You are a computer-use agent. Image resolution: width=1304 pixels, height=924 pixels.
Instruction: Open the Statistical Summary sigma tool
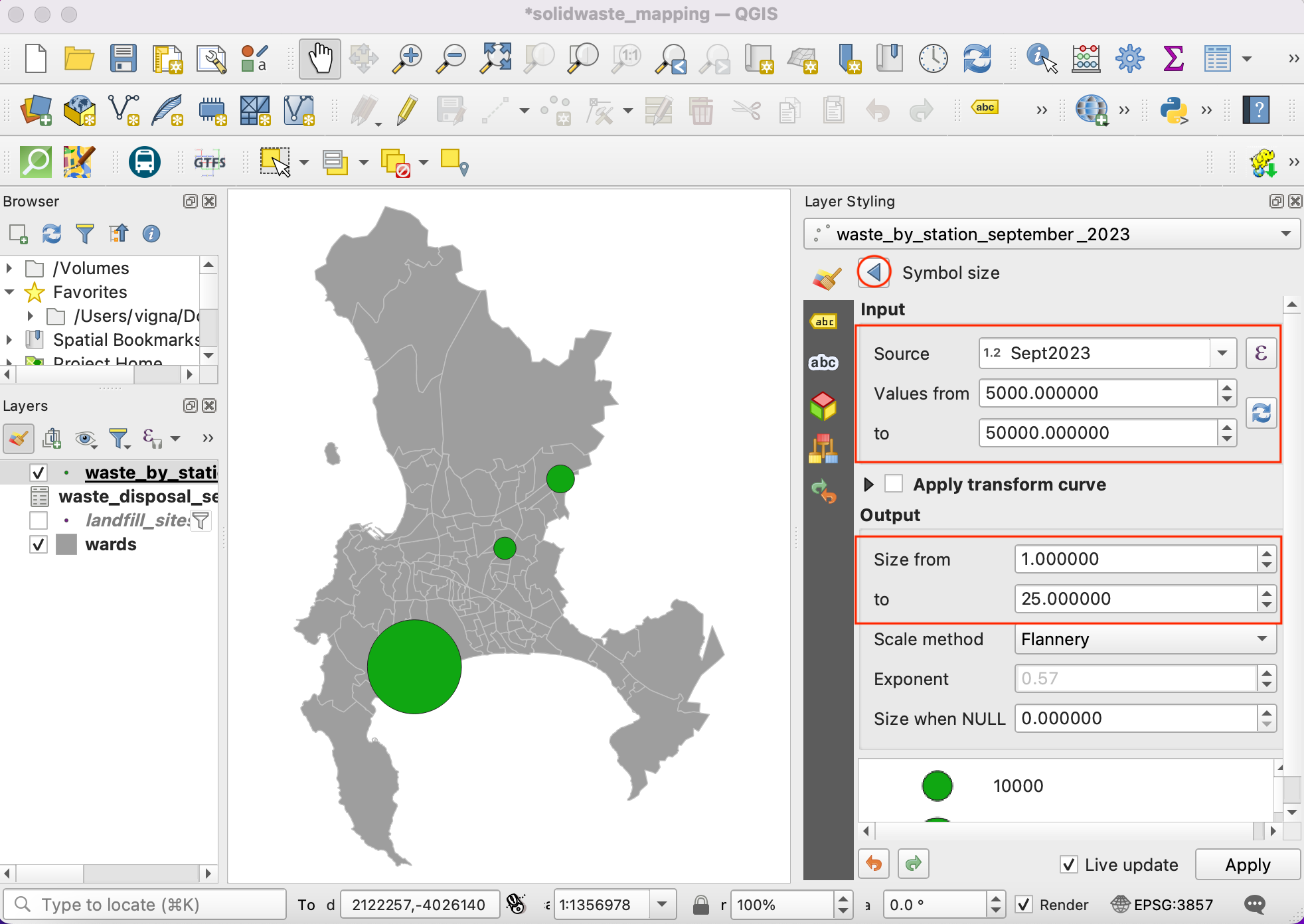pos(1173,59)
